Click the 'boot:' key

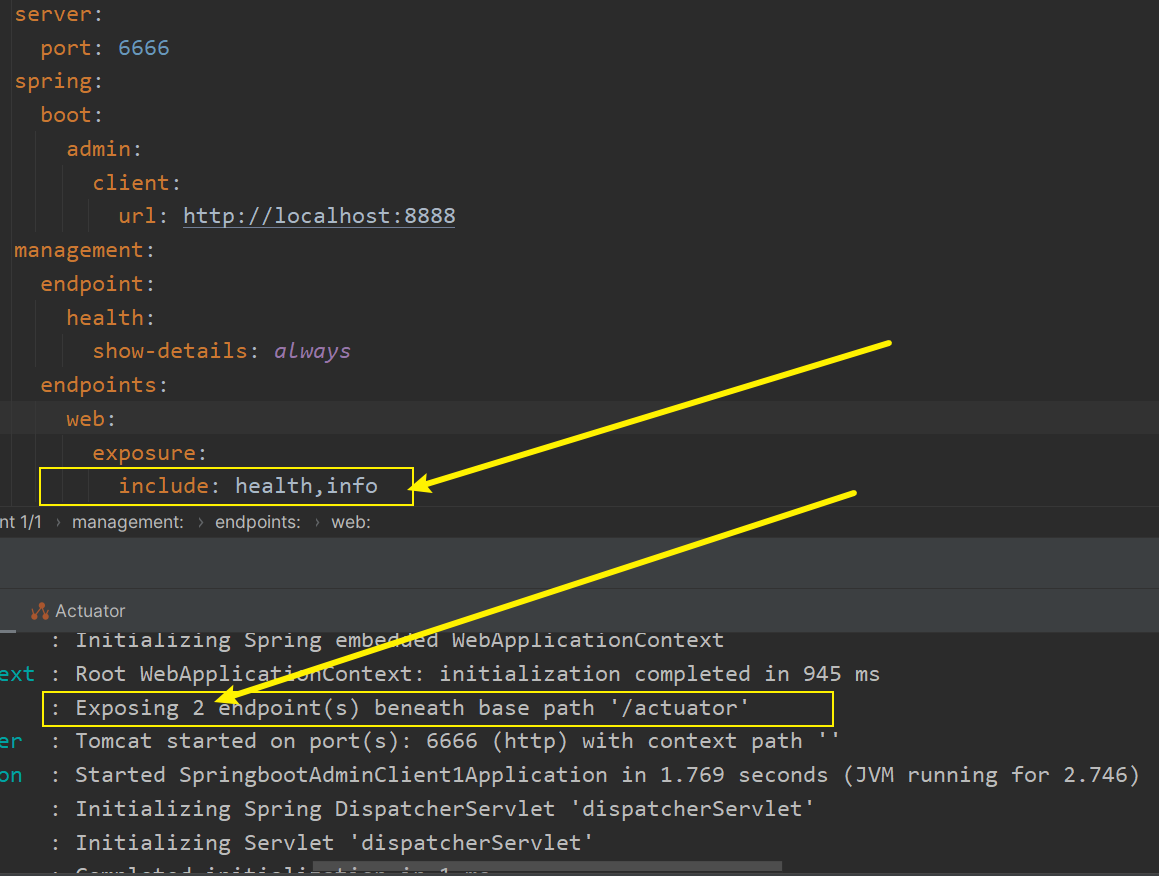click(x=71, y=115)
